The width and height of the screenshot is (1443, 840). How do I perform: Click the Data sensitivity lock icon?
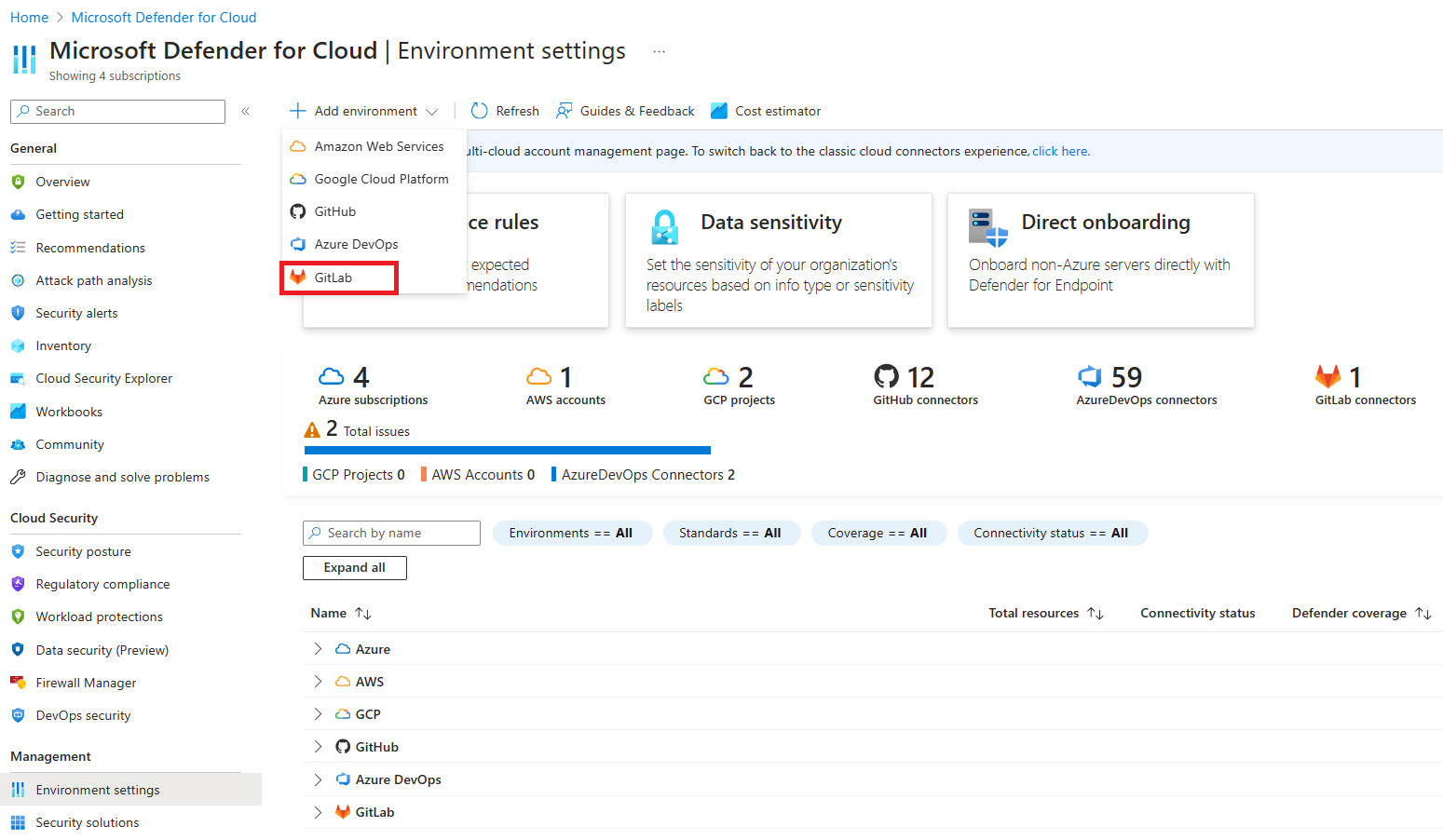coord(664,226)
